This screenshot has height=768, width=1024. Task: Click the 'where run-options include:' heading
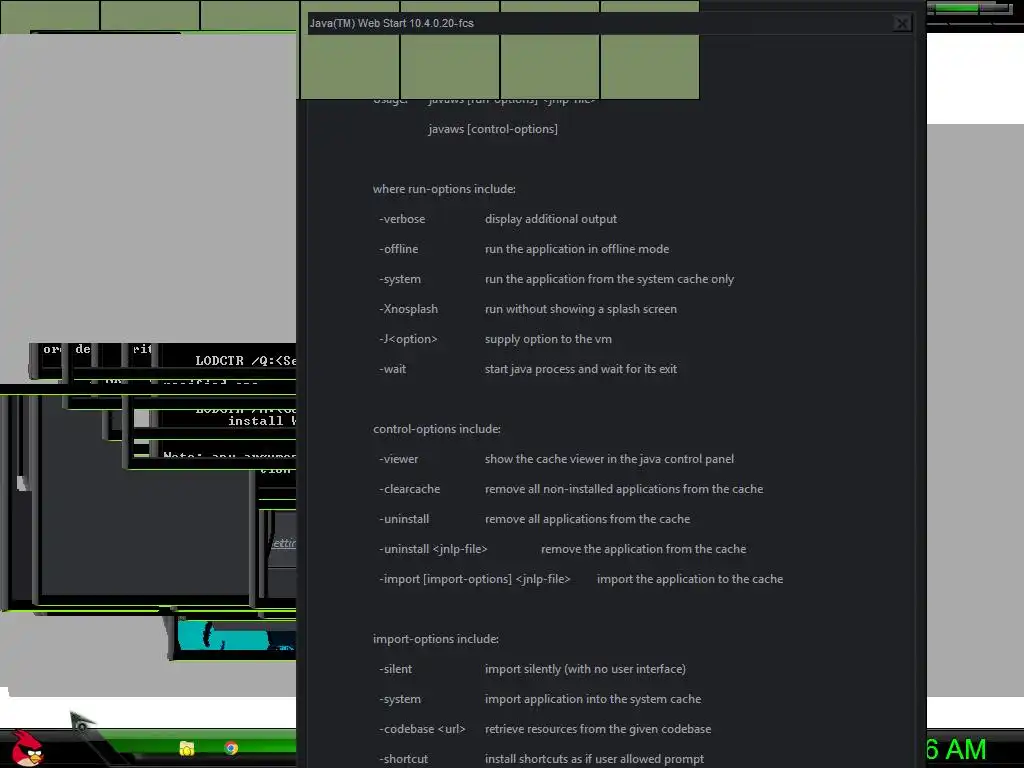pyautogui.click(x=444, y=189)
